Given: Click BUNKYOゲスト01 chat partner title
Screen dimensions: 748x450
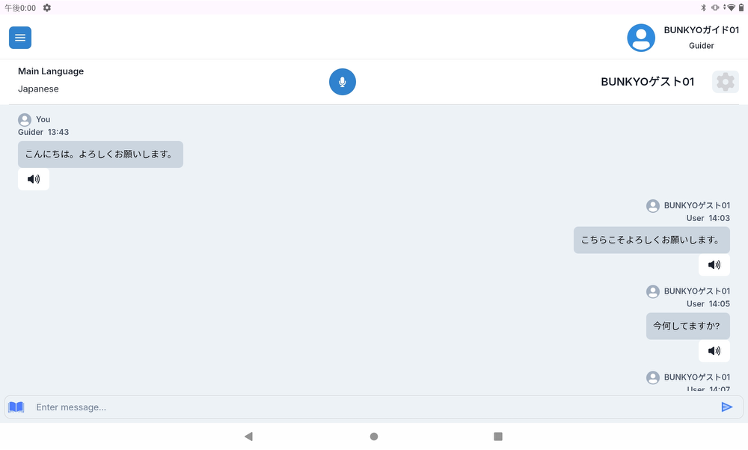Looking at the screenshot, I should point(647,82).
